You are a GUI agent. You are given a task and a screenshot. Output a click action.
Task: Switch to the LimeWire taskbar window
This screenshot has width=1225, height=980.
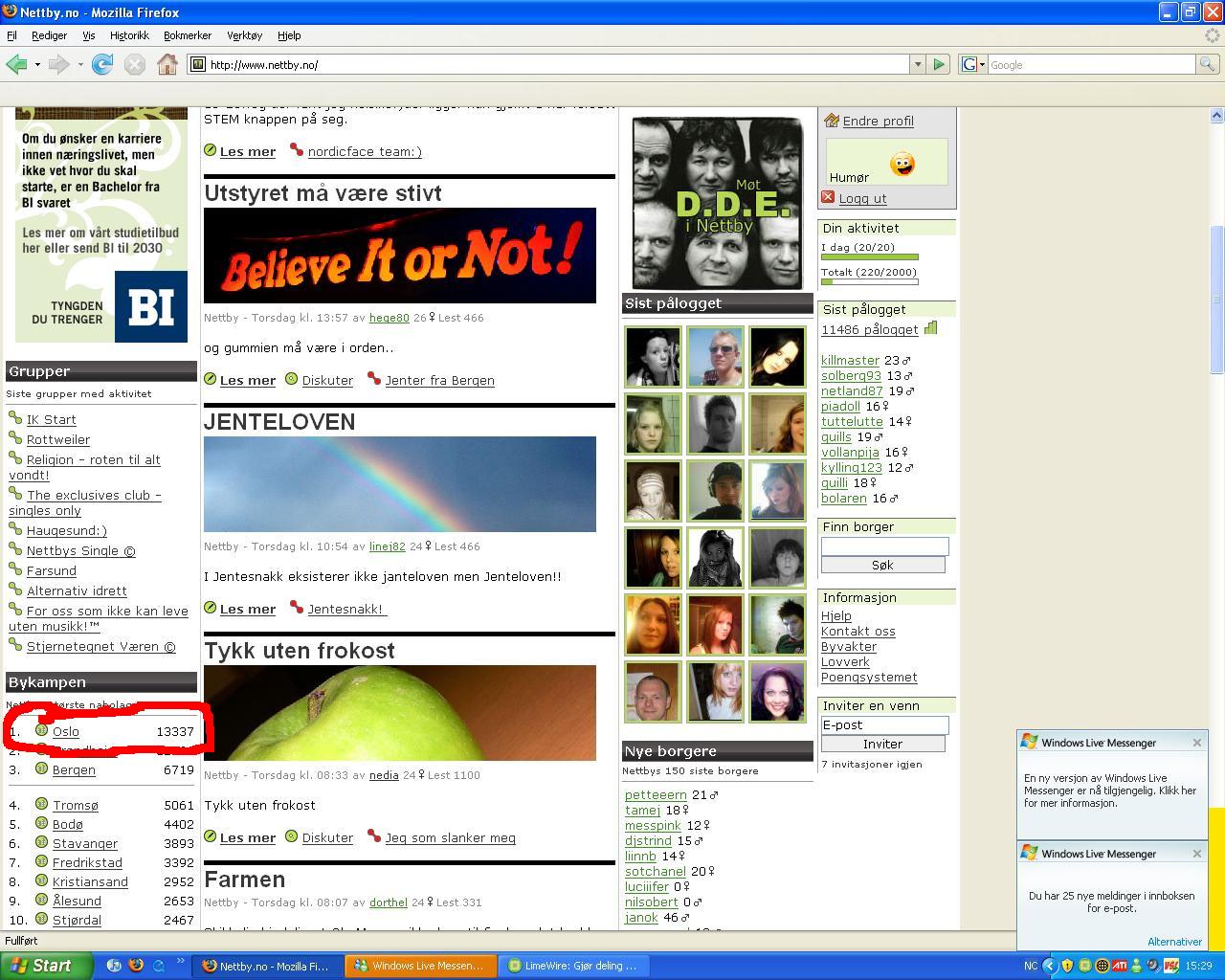[575, 966]
